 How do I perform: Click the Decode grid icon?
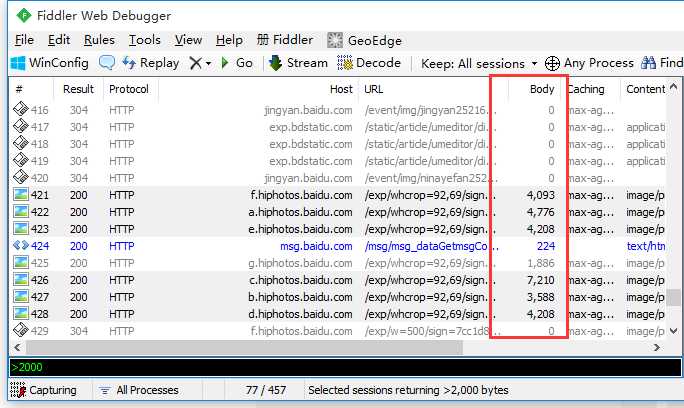[345, 63]
